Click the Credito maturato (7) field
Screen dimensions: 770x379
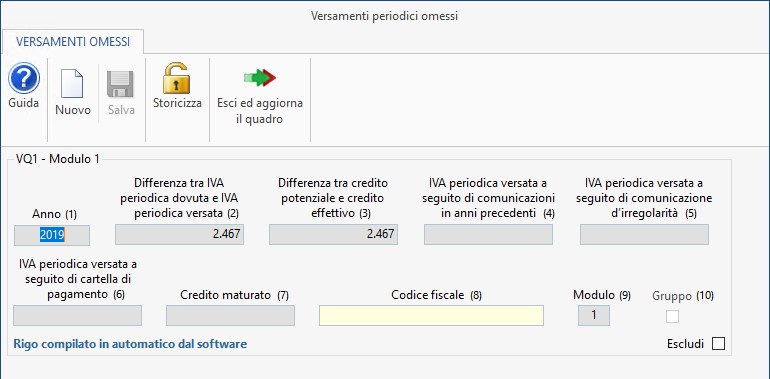pyautogui.click(x=230, y=315)
